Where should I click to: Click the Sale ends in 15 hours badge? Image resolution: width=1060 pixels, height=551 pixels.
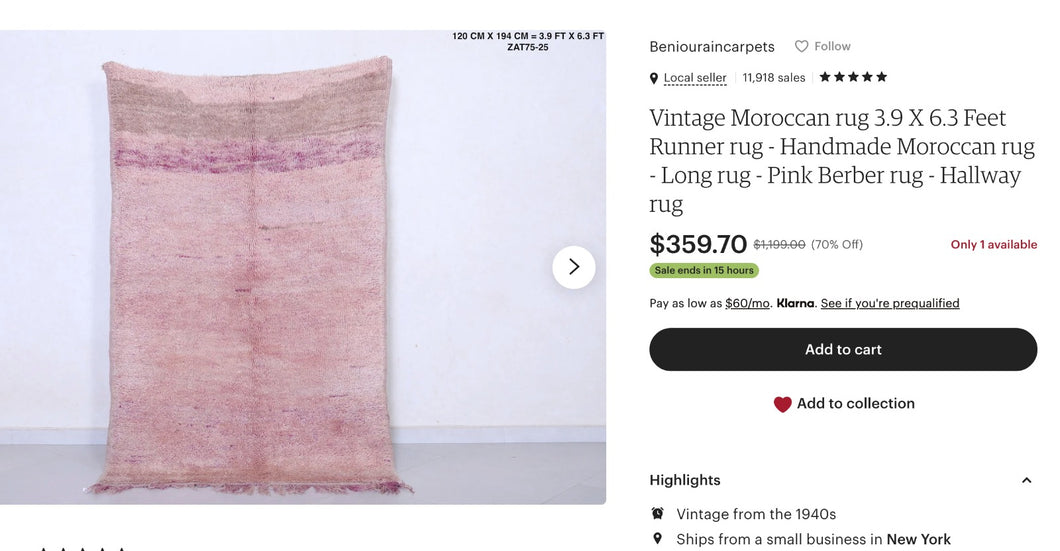[x=704, y=271]
